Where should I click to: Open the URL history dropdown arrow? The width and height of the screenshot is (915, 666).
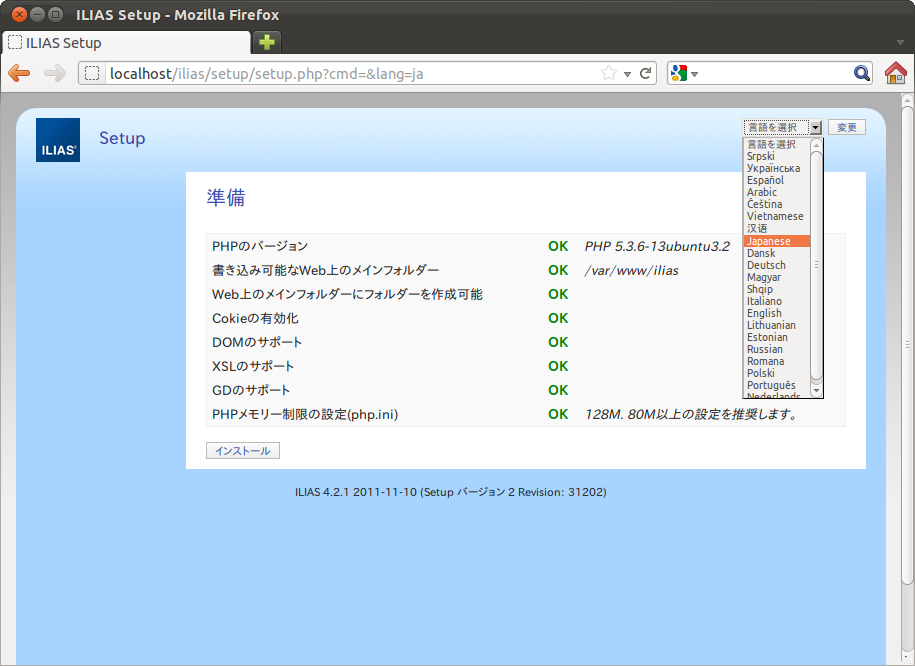tap(627, 74)
